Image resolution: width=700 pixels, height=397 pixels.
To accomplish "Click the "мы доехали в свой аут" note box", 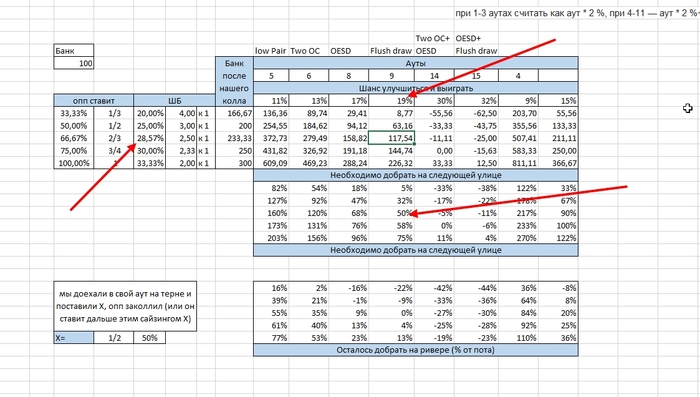I will 125,306.
